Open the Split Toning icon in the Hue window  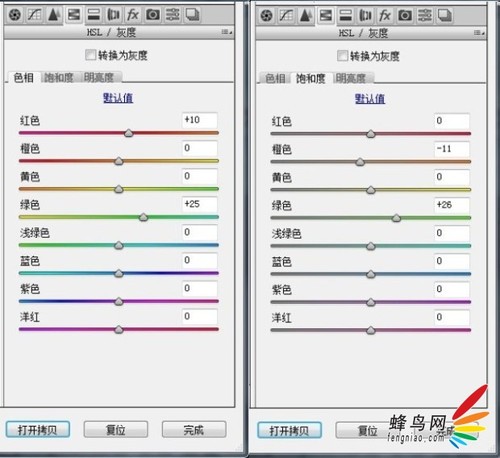[x=94, y=15]
